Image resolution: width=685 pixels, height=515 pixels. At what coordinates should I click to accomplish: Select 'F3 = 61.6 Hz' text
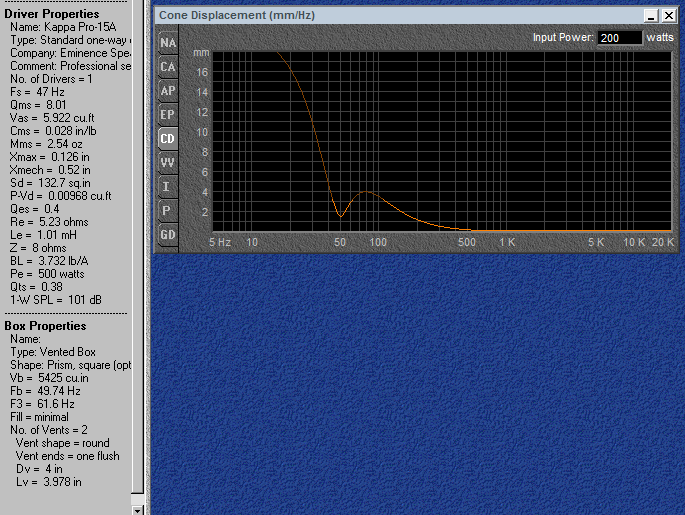pyautogui.click(x=42, y=404)
